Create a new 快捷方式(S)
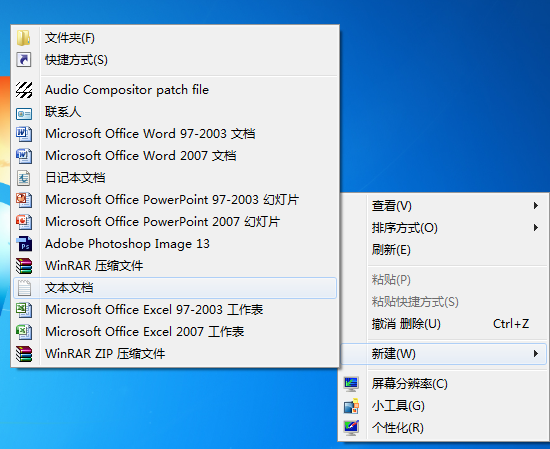This screenshot has width=550, height=449. (x=175, y=60)
